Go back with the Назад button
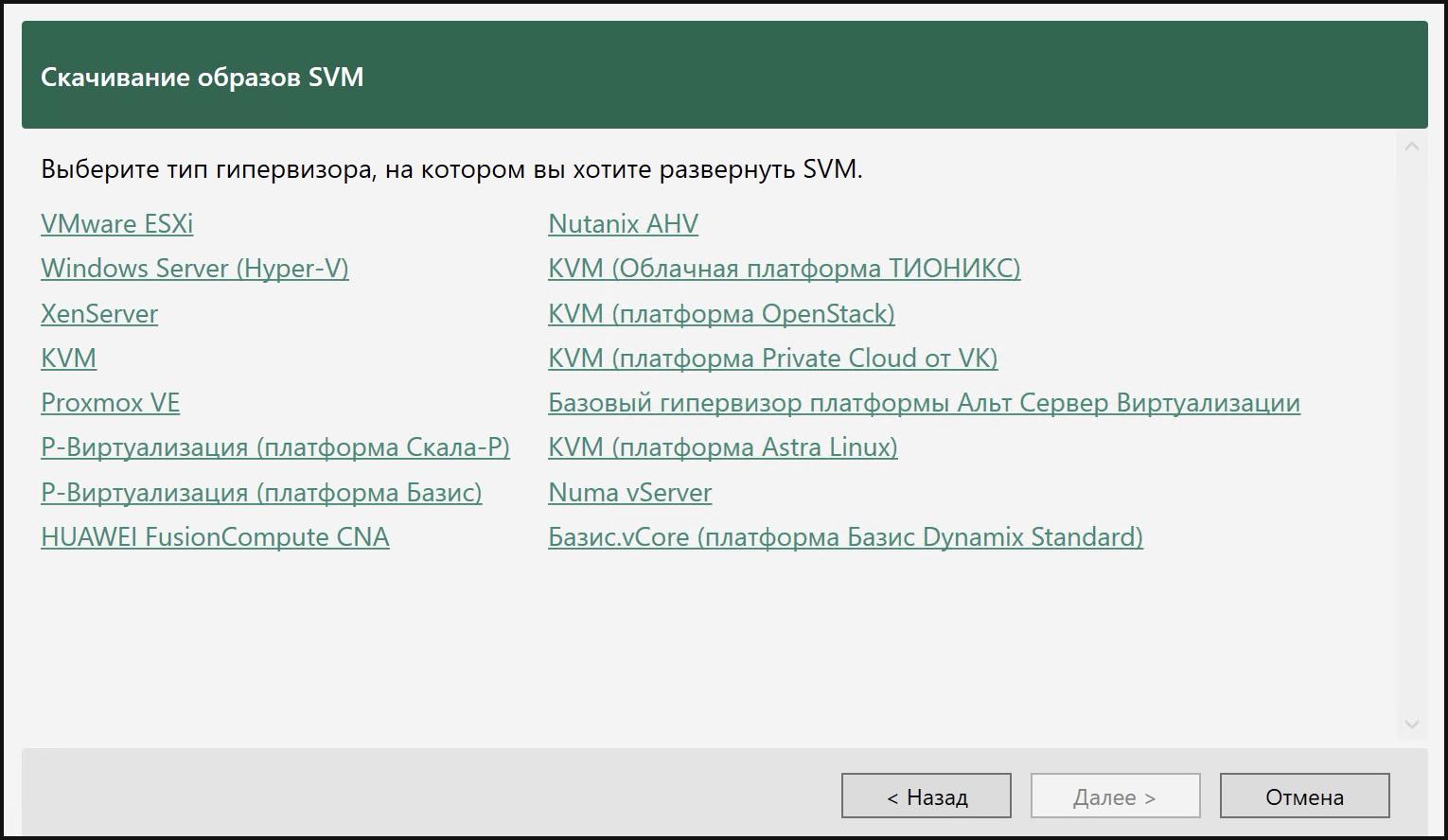 click(x=927, y=796)
